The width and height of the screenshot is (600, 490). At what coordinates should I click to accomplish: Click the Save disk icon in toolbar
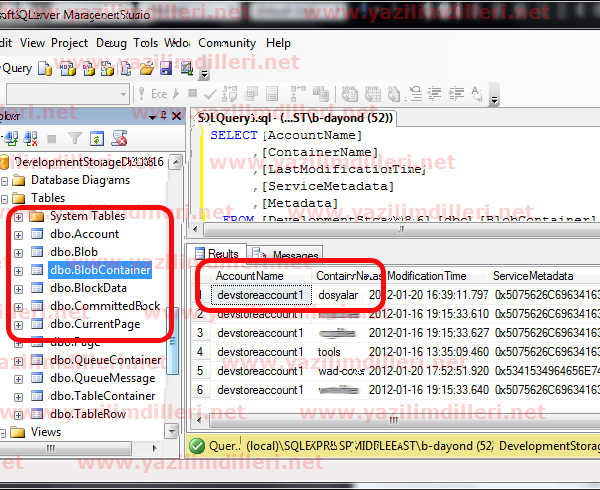162,68
